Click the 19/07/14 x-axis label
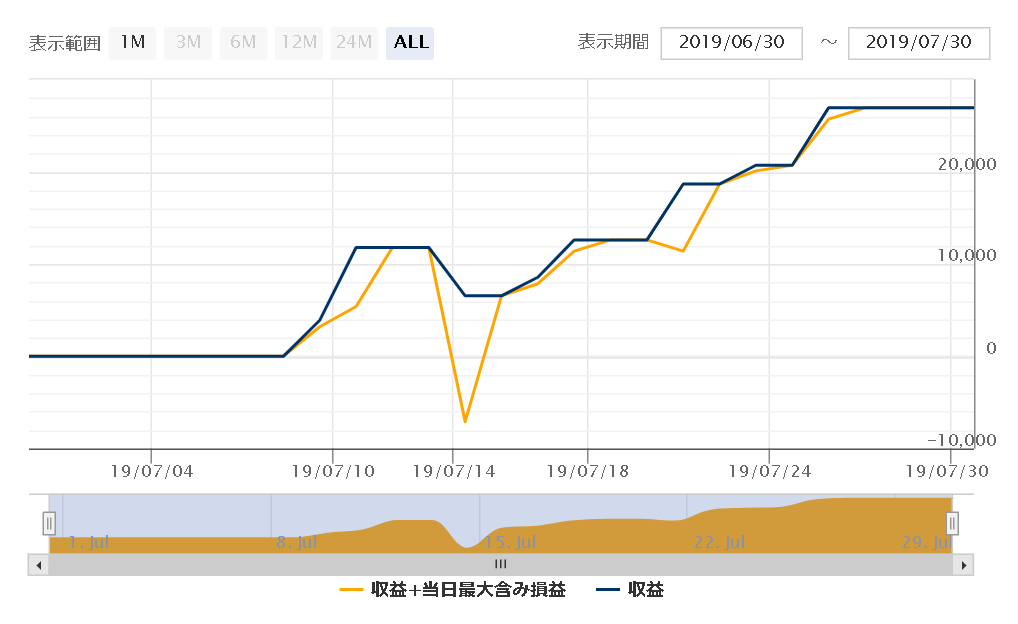1018x624 pixels. click(x=454, y=471)
